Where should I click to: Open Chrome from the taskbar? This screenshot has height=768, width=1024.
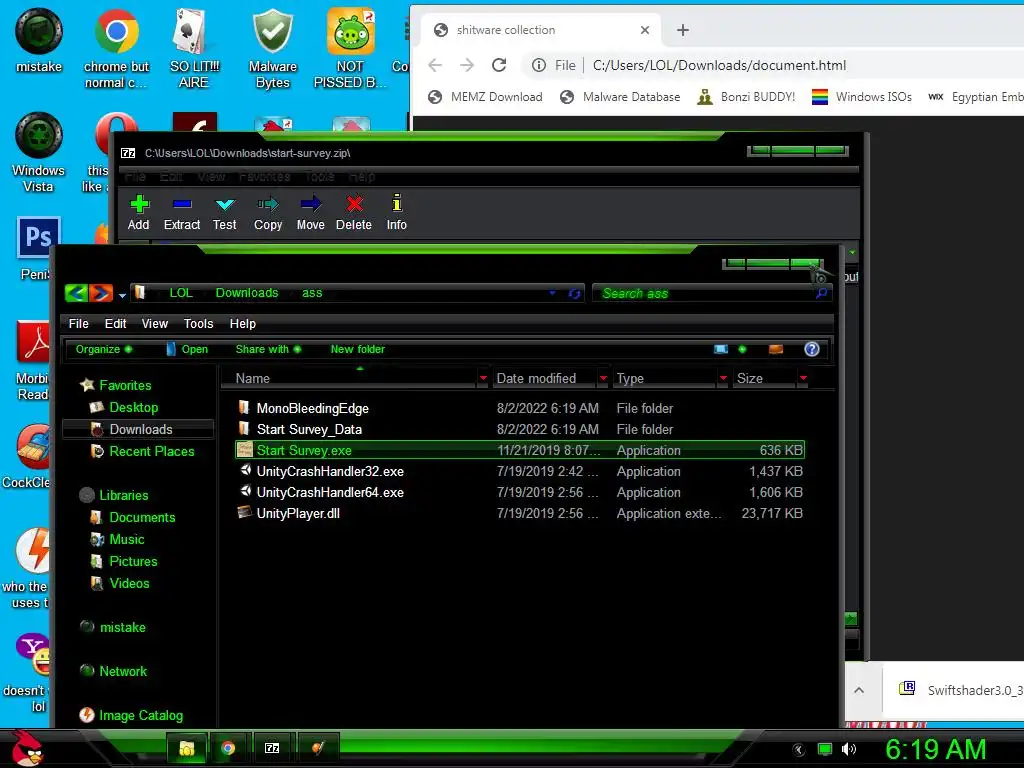(228, 748)
